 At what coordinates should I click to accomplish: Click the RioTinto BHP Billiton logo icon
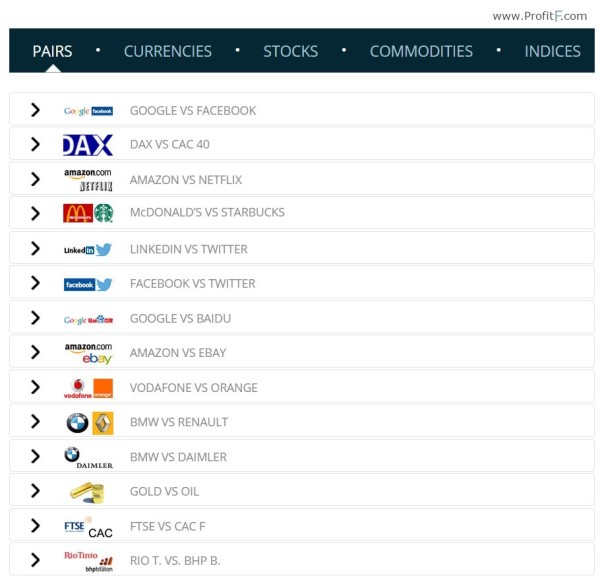[88, 561]
